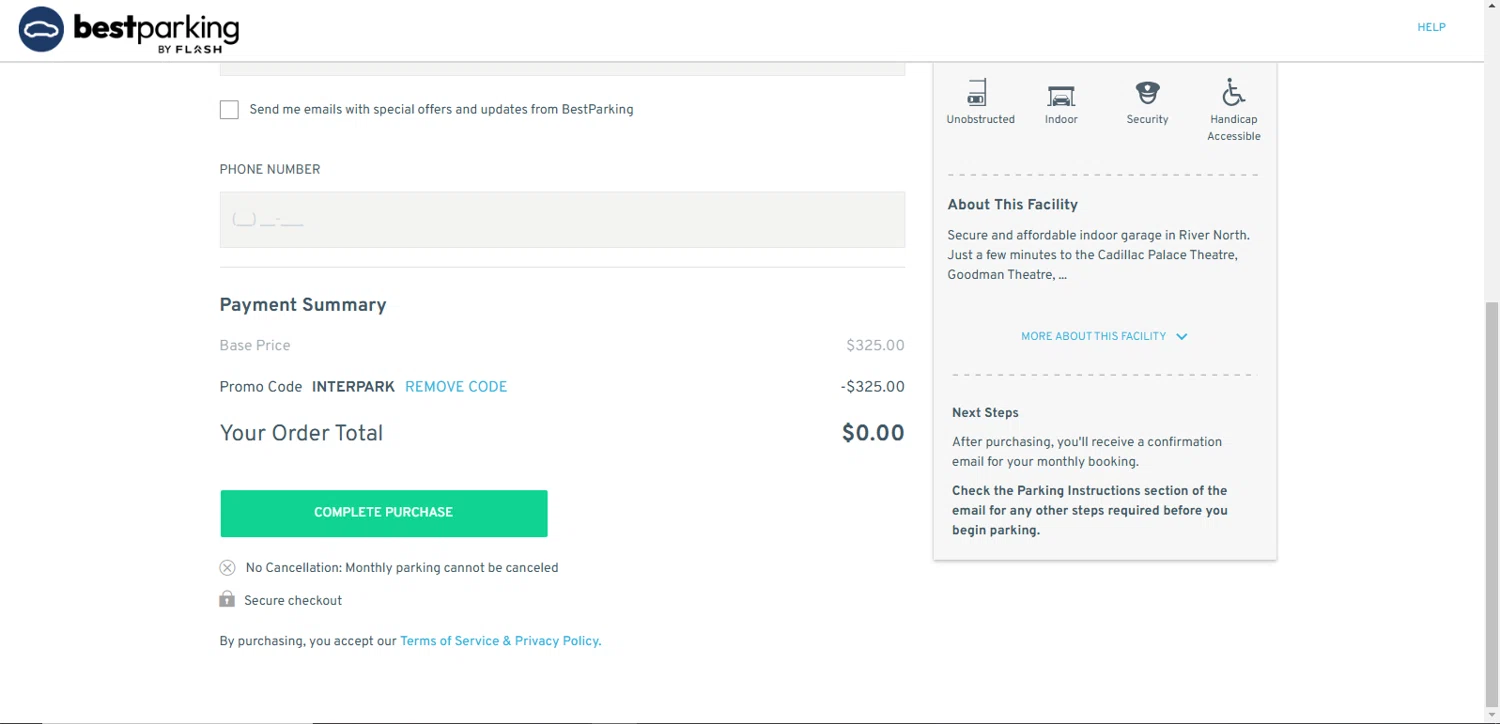Expand More About This Facility
The image size is (1500, 724).
coord(1104,336)
